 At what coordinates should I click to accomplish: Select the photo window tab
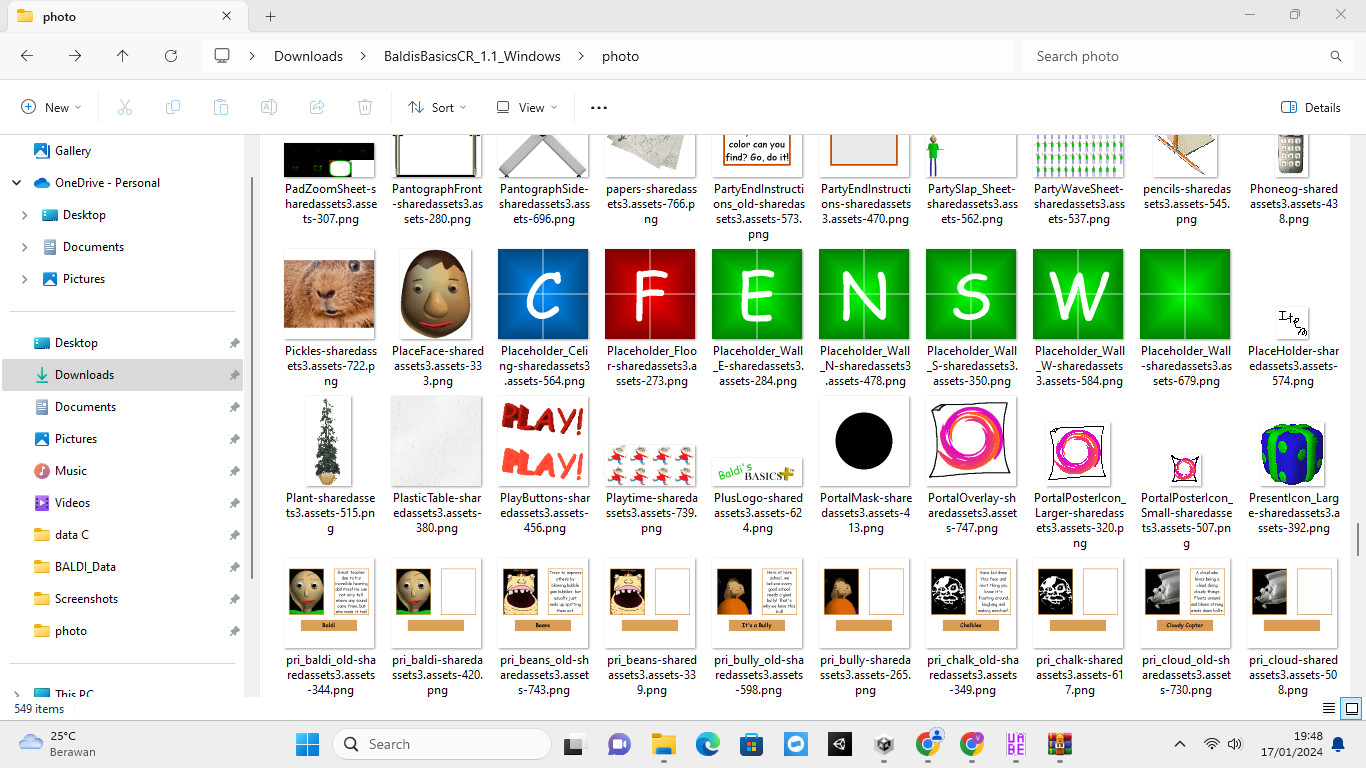coord(125,17)
